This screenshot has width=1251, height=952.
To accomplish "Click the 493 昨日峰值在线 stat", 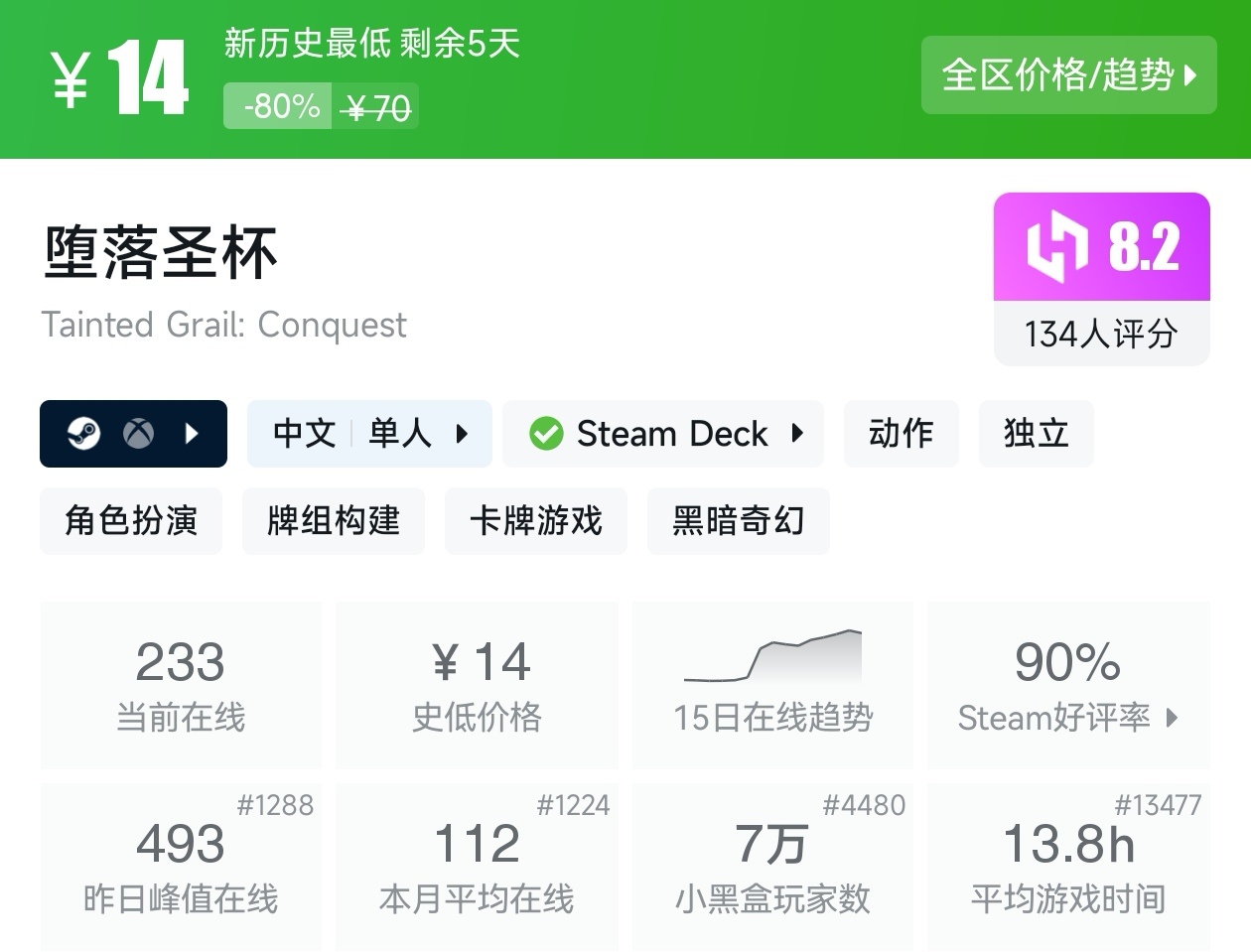I will (181, 867).
